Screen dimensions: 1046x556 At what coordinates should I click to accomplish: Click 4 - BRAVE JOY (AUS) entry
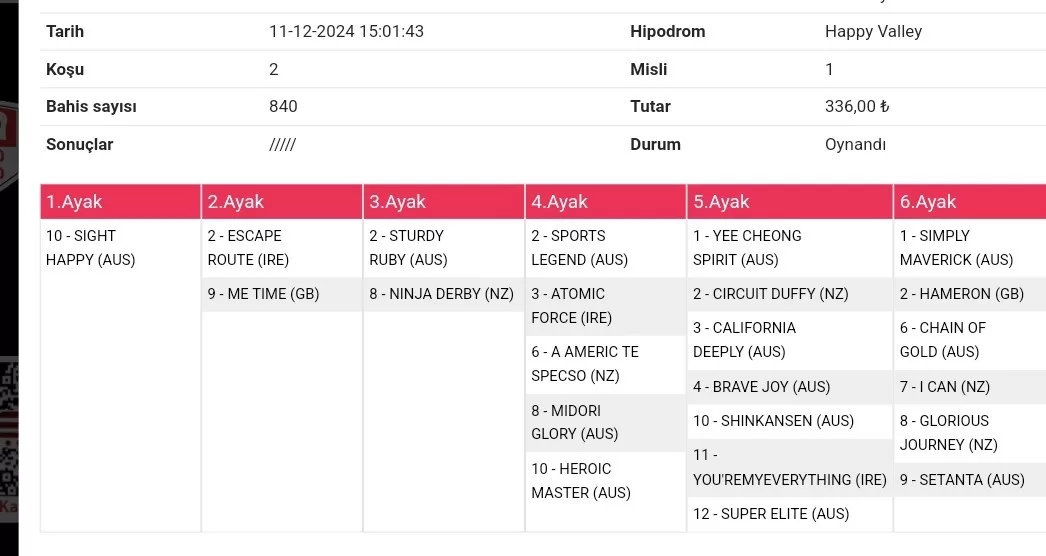tap(761, 387)
